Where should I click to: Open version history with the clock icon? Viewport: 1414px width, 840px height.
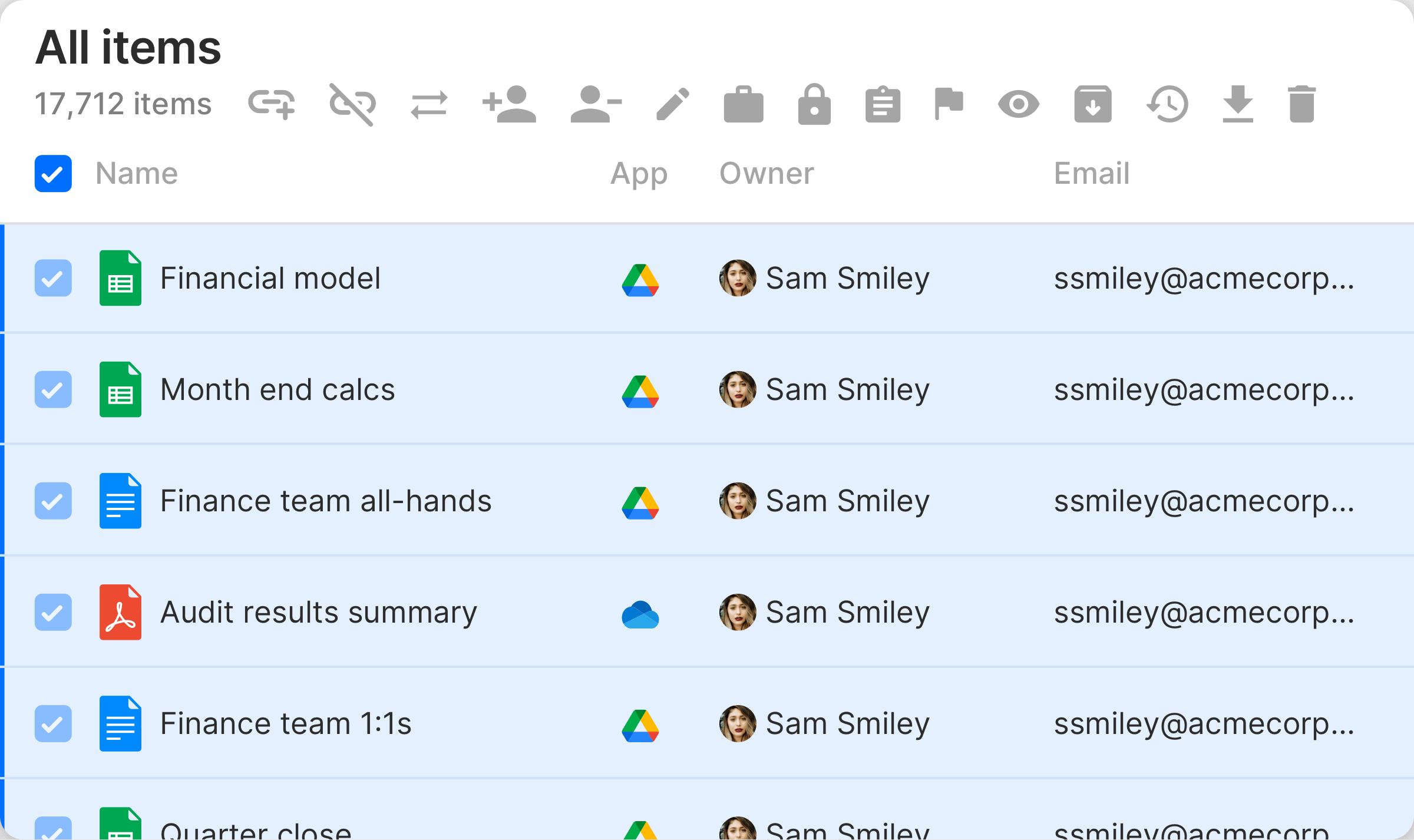1167,104
